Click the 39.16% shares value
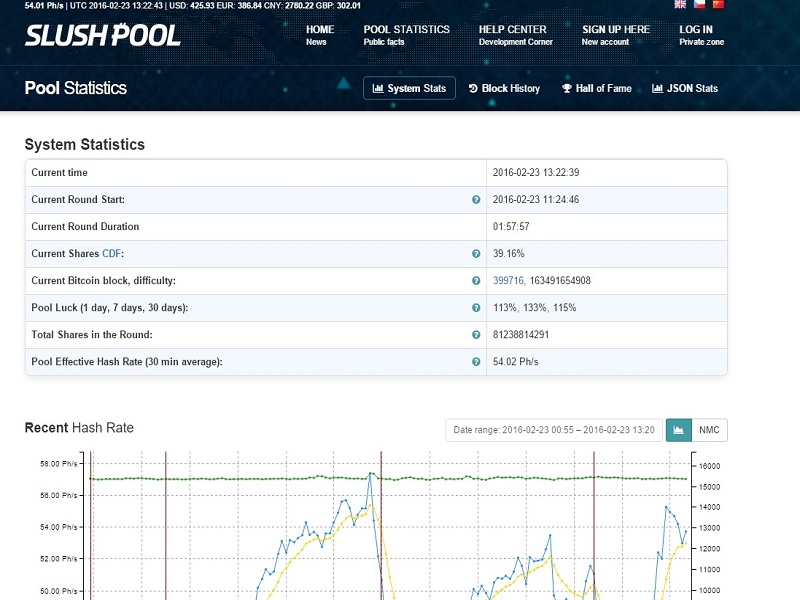The width and height of the screenshot is (800, 600). (509, 254)
